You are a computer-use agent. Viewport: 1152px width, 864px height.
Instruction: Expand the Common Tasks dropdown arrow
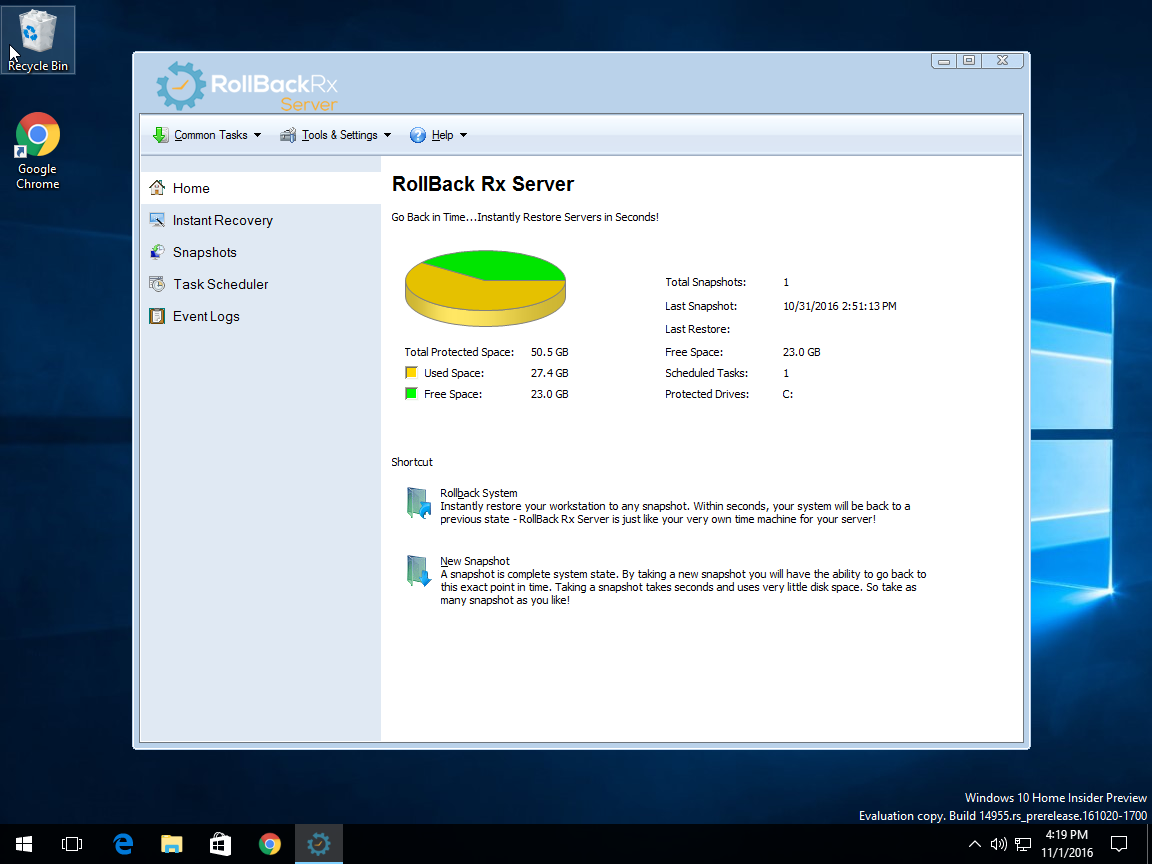coord(257,135)
